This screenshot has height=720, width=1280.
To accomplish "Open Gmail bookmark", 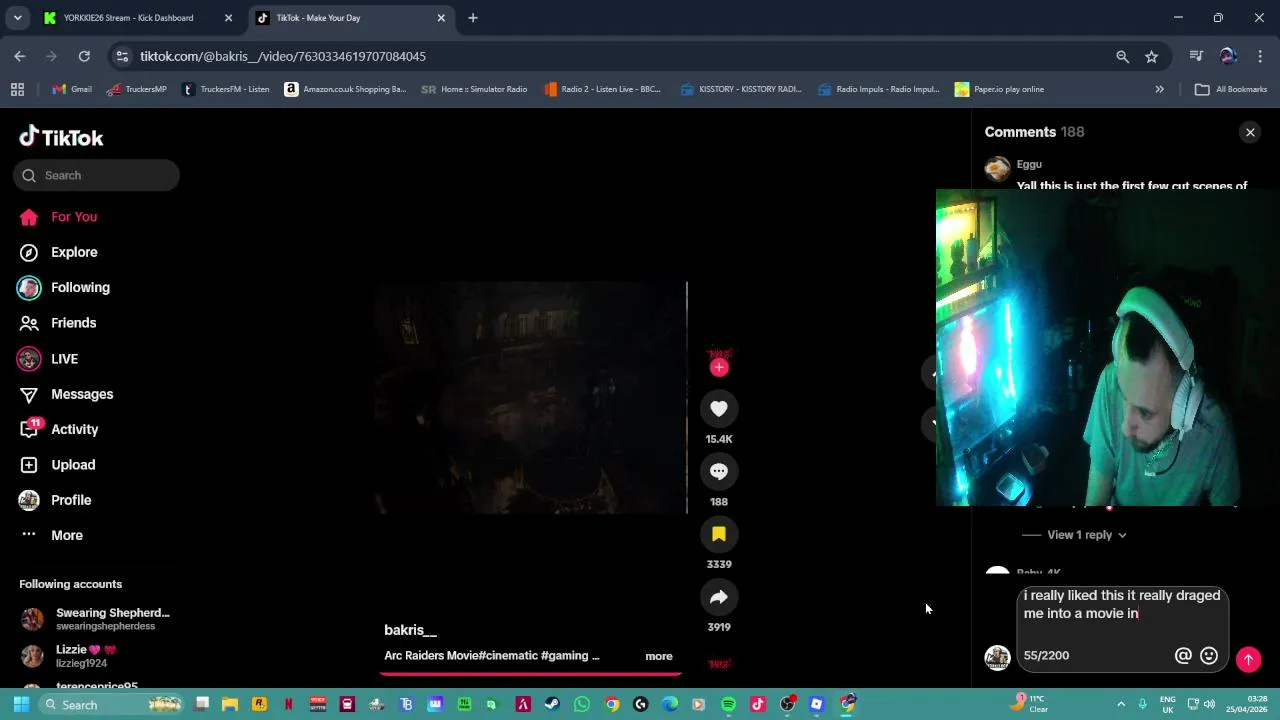I will [x=72, y=89].
